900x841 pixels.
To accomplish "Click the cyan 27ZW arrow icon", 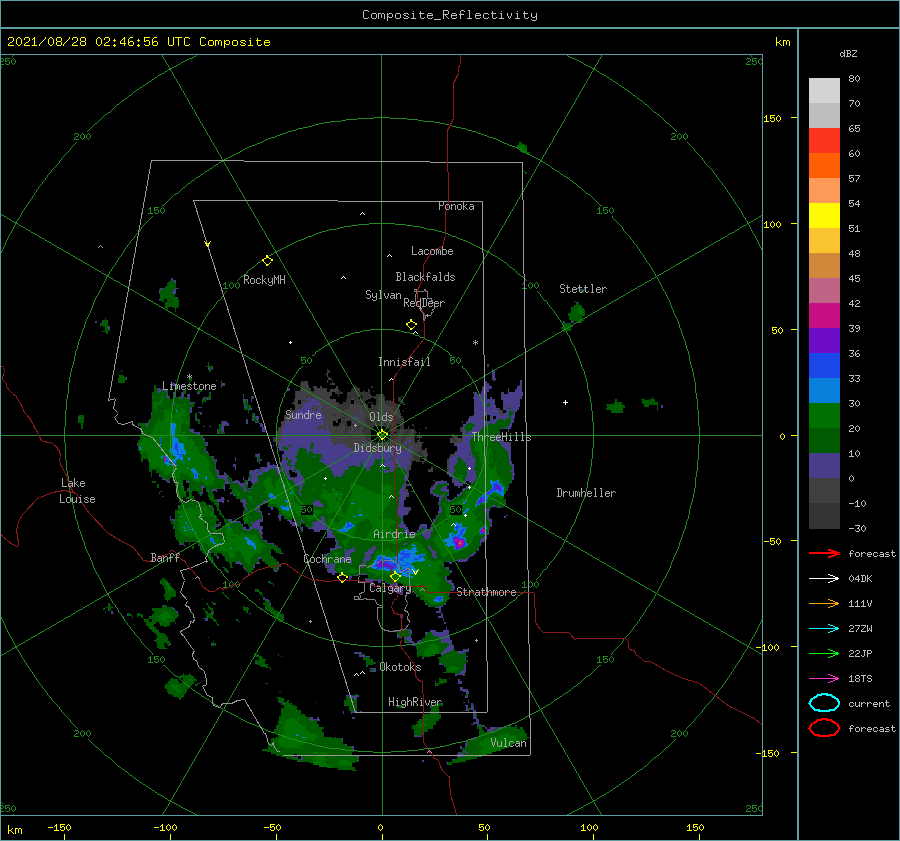I will 824,629.
